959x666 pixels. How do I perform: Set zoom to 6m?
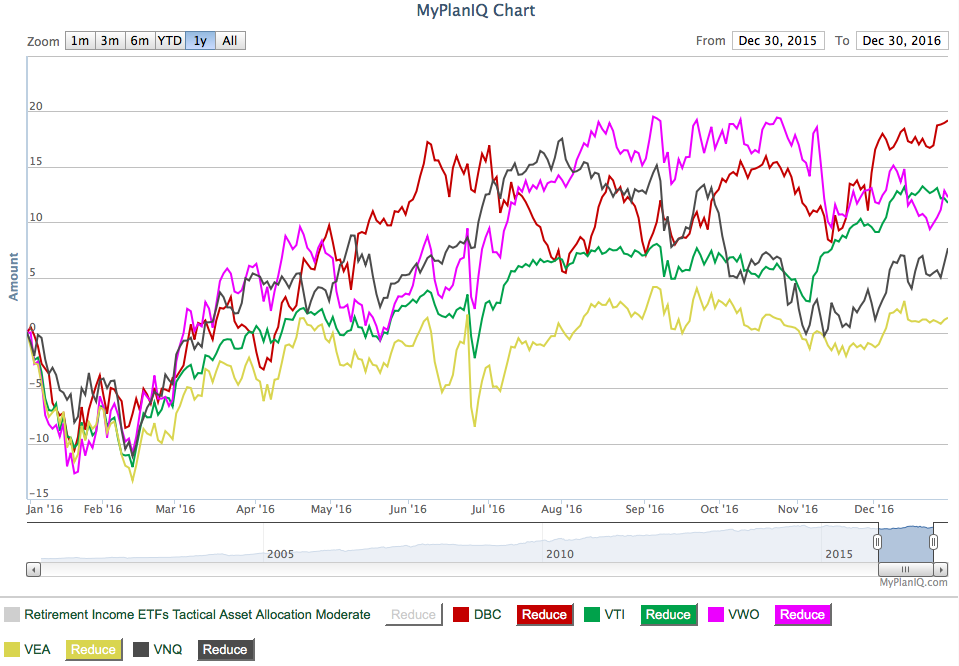coord(140,40)
